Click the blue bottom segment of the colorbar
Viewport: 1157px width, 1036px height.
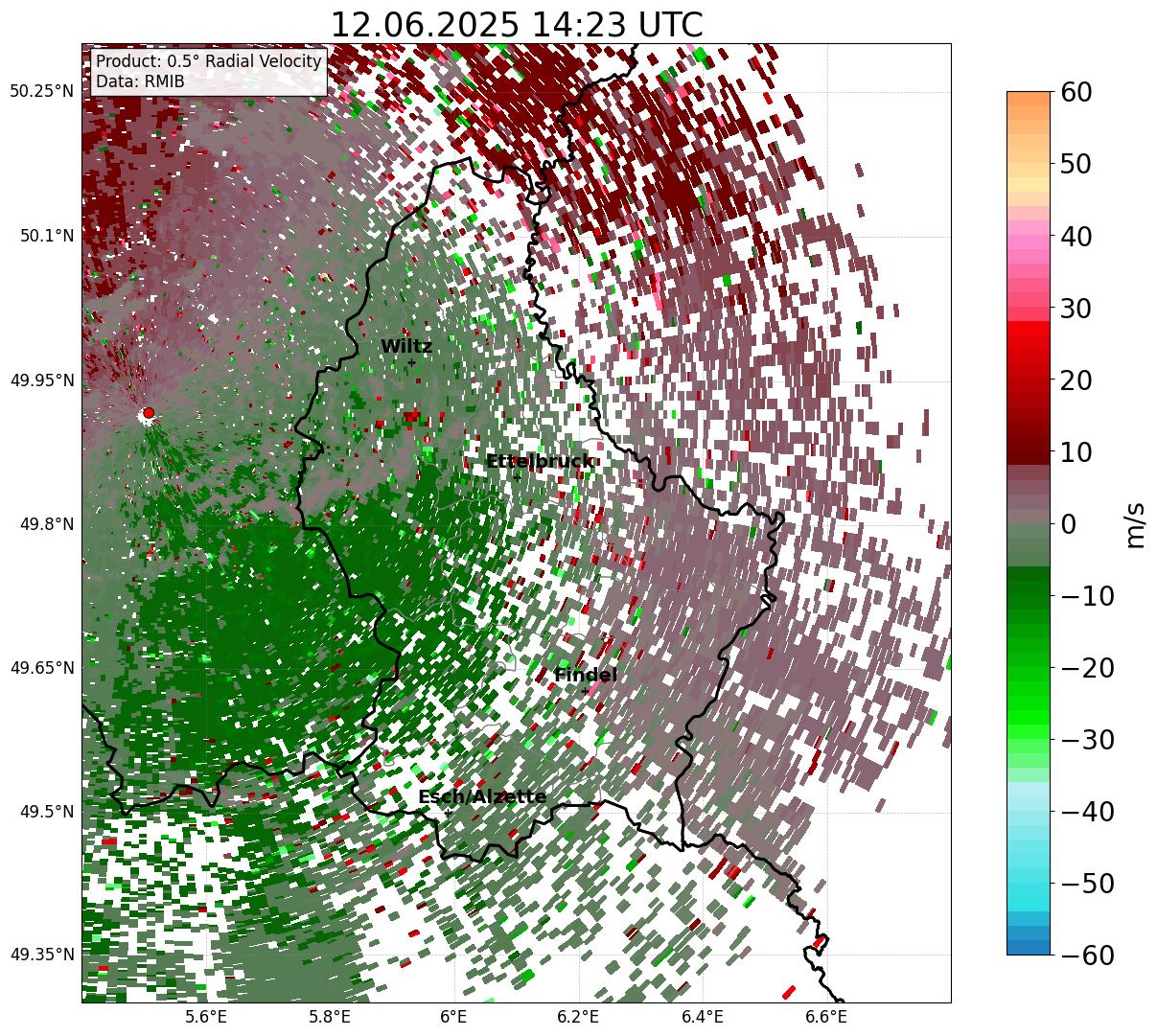coord(1029,947)
